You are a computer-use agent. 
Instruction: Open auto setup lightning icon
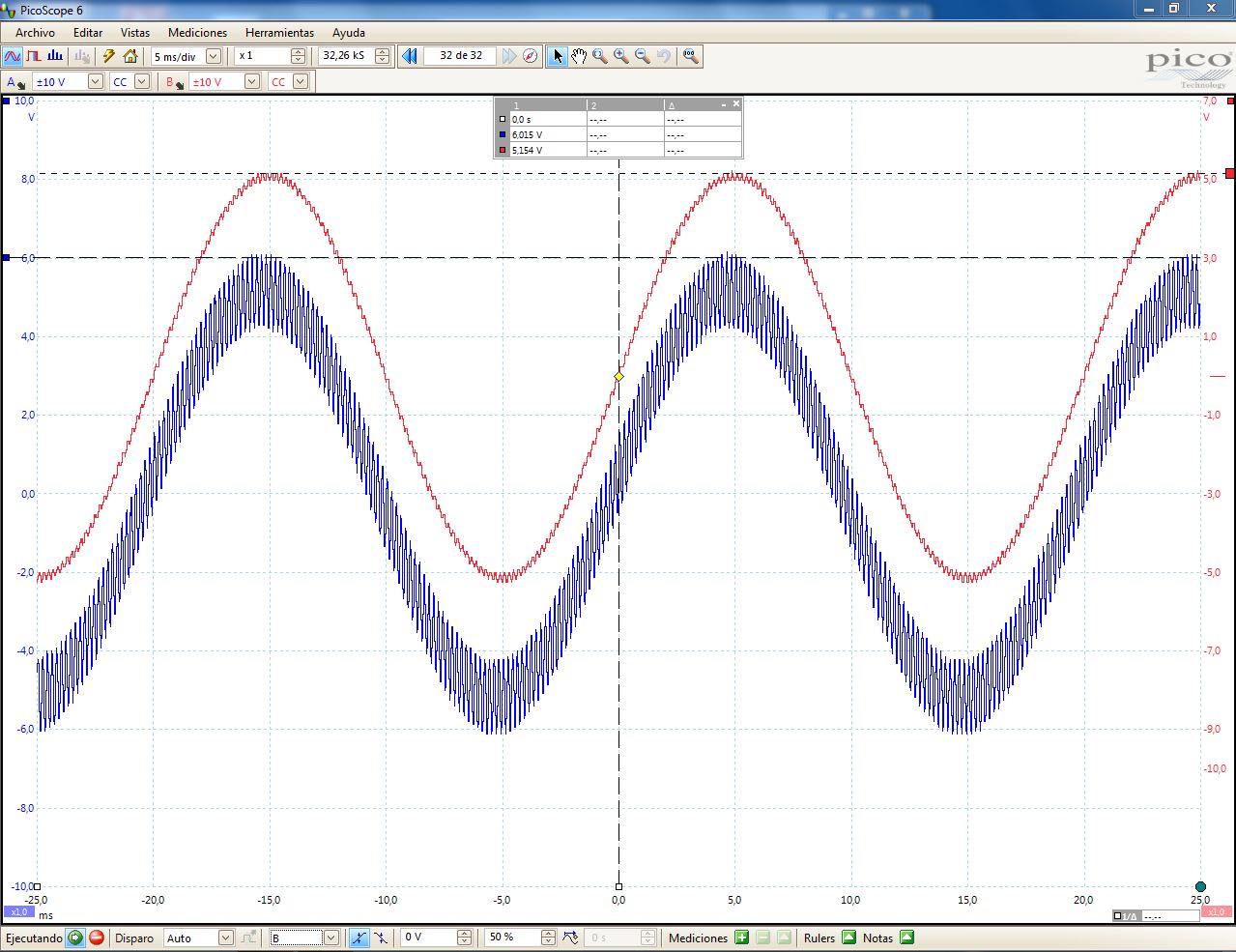[x=109, y=56]
